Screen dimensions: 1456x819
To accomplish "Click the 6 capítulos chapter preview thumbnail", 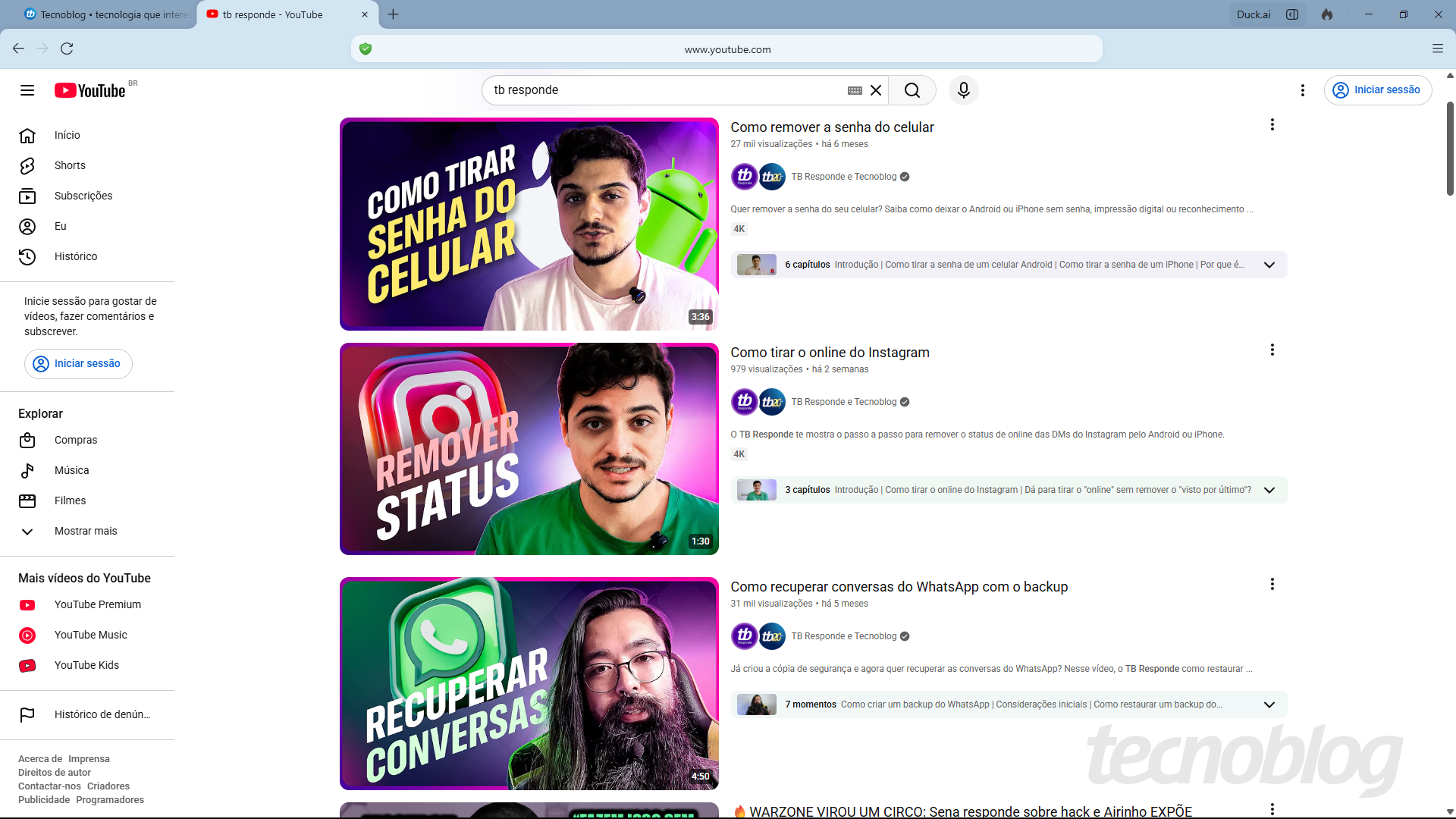I will (756, 265).
